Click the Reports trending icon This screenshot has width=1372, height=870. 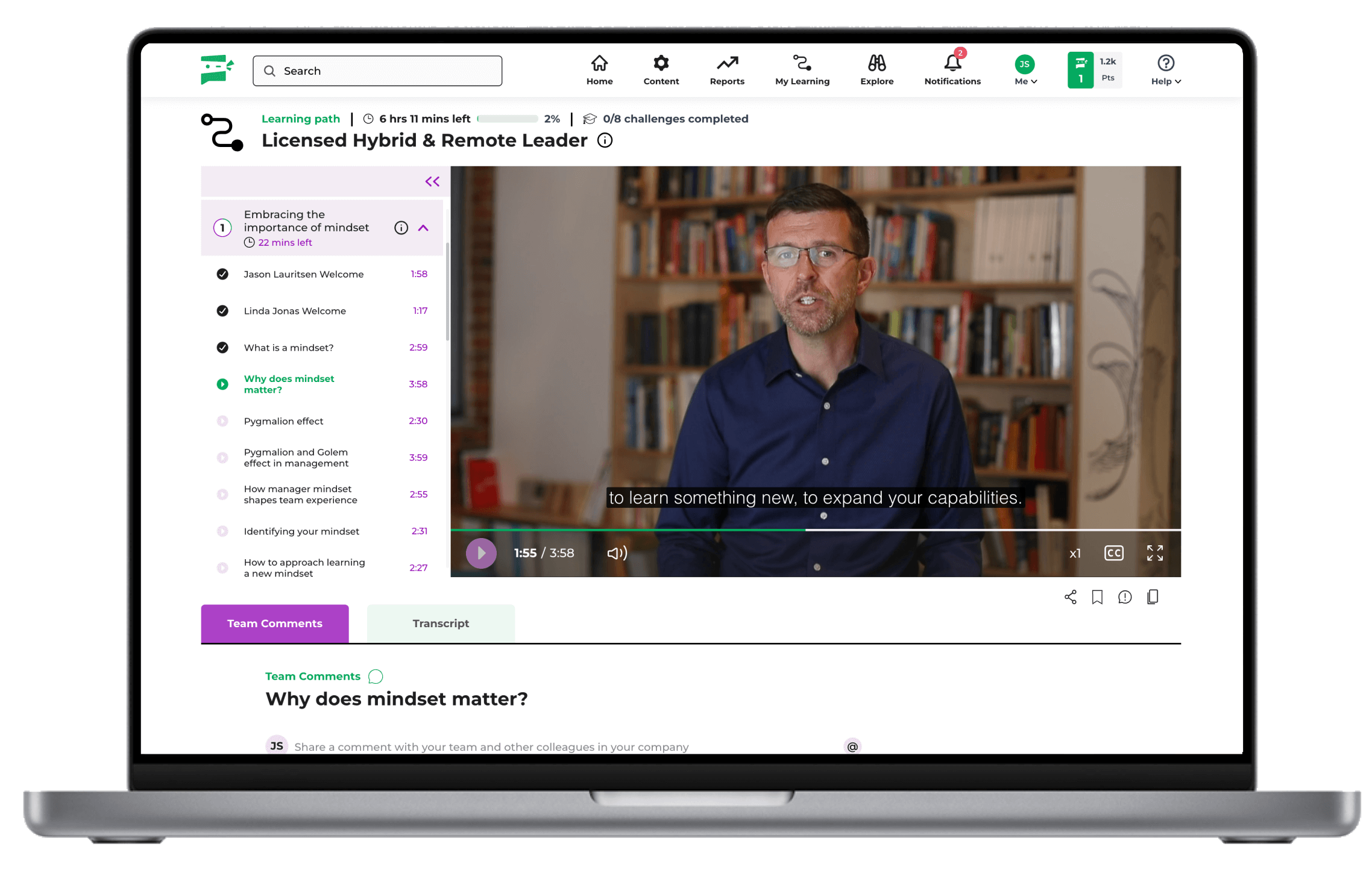(x=727, y=63)
